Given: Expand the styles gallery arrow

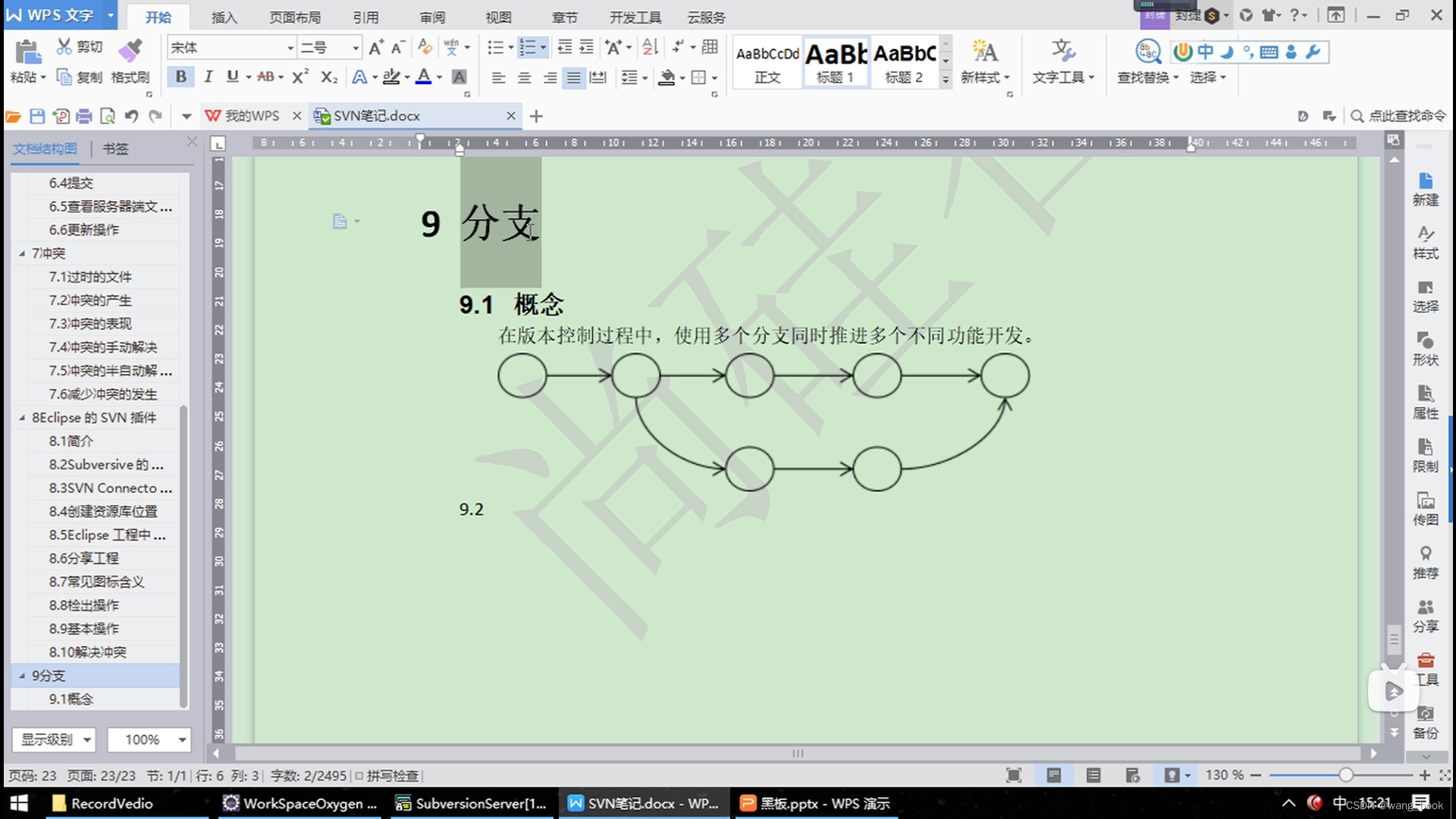Looking at the screenshot, I should point(946,79).
